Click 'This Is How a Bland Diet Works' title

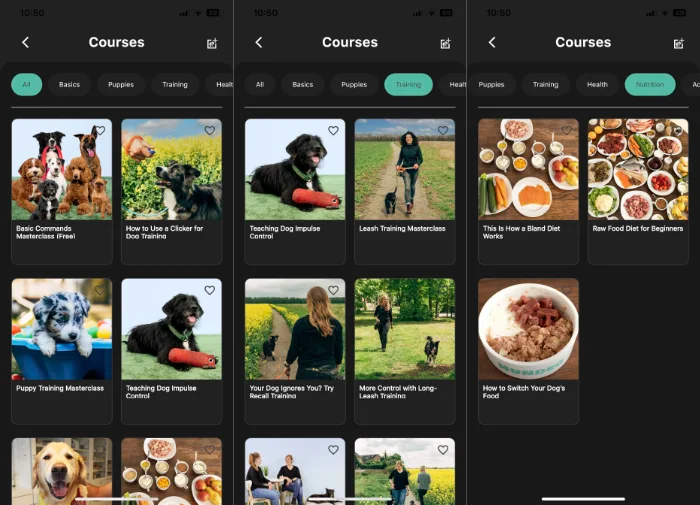coord(521,232)
